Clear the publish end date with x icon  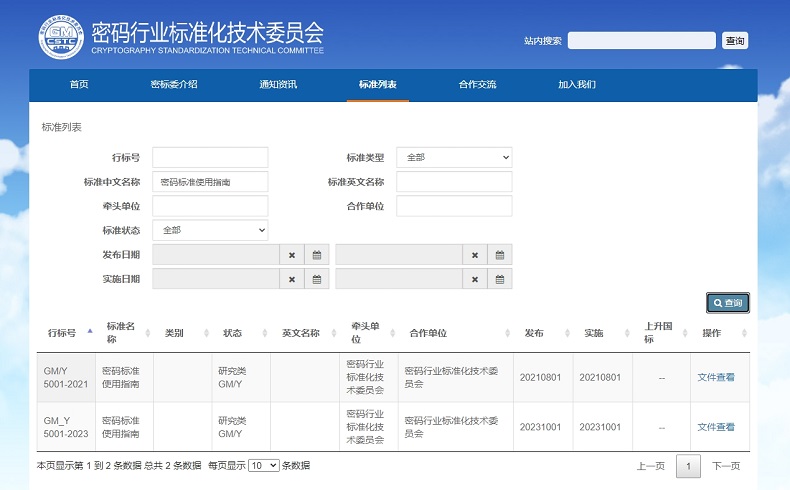coord(475,255)
